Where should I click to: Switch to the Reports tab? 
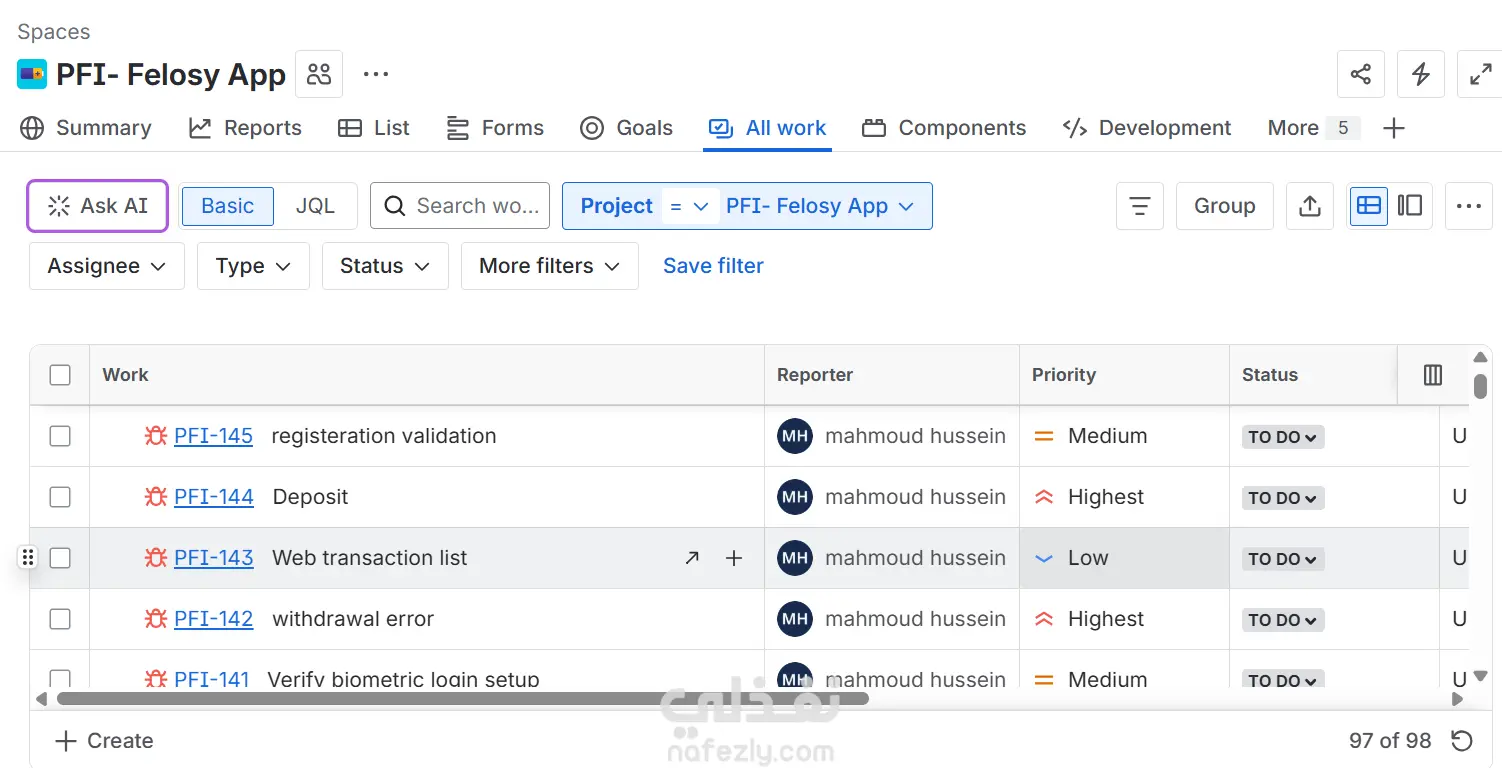pos(246,128)
